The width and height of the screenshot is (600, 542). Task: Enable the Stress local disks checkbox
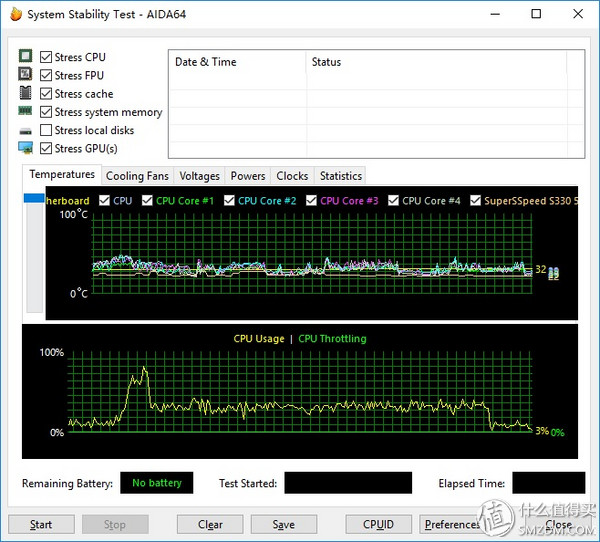46,130
